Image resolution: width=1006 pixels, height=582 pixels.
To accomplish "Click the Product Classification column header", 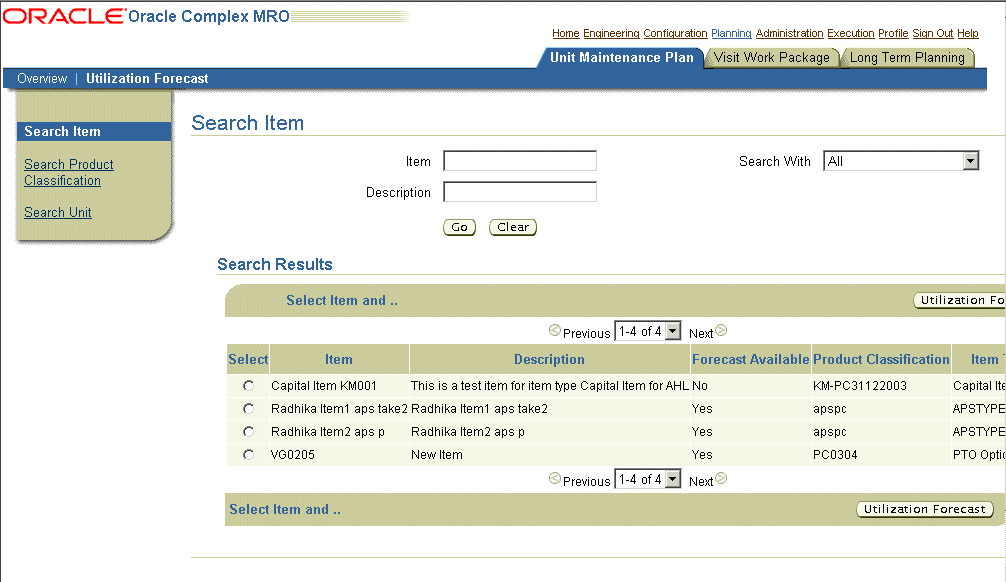I will click(881, 359).
